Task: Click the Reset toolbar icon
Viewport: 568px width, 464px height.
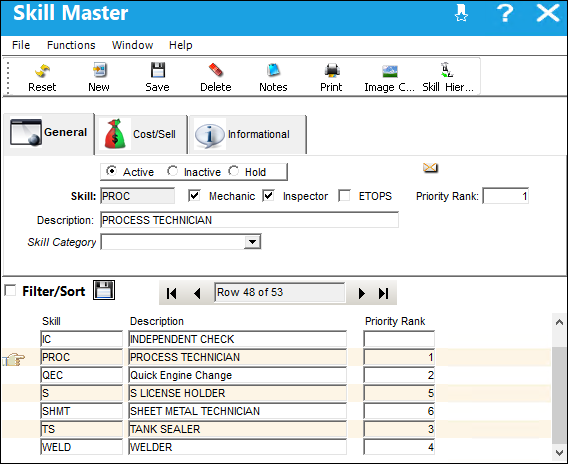Action: pos(42,77)
